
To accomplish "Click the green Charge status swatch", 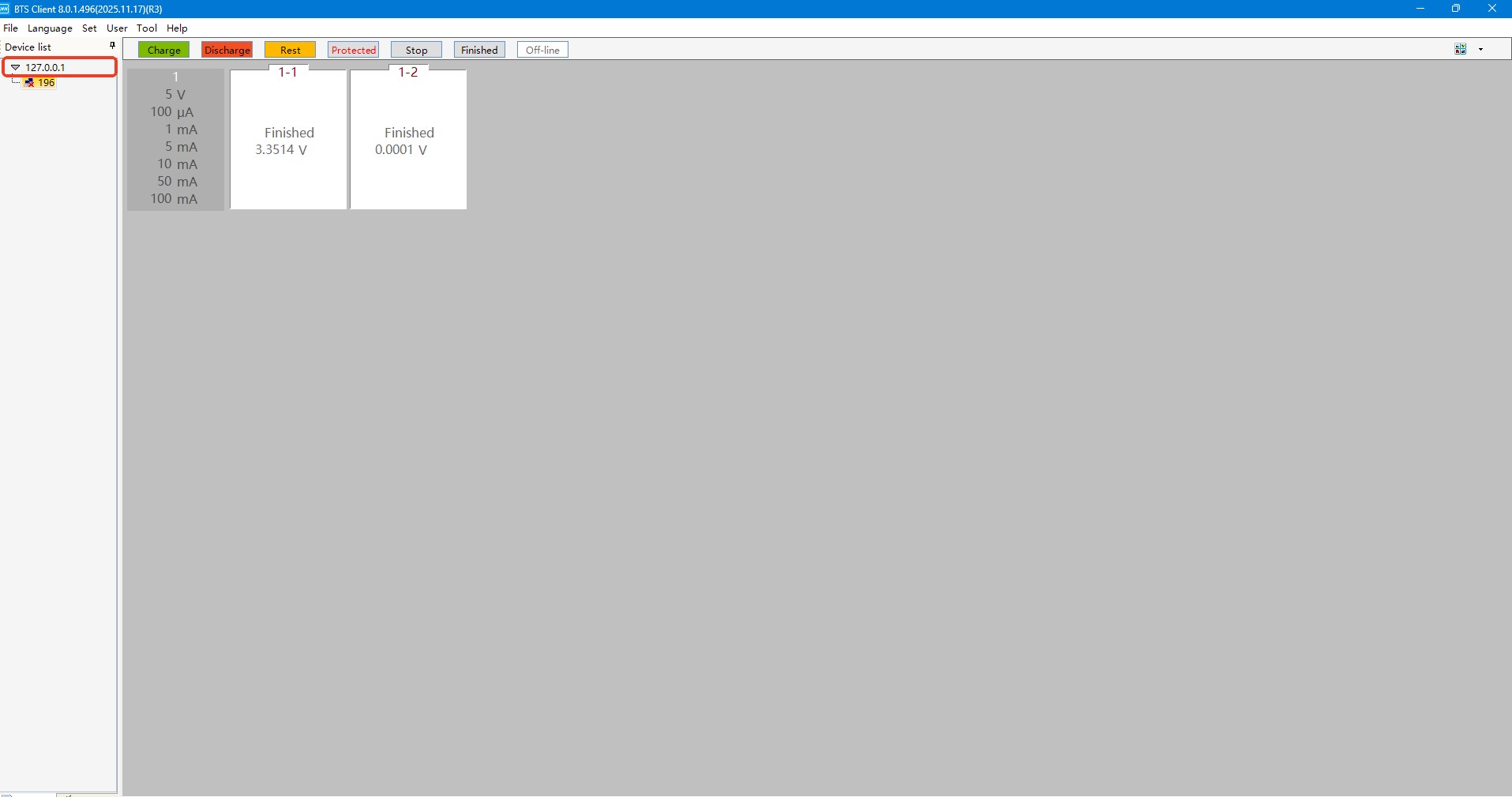I will [163, 50].
